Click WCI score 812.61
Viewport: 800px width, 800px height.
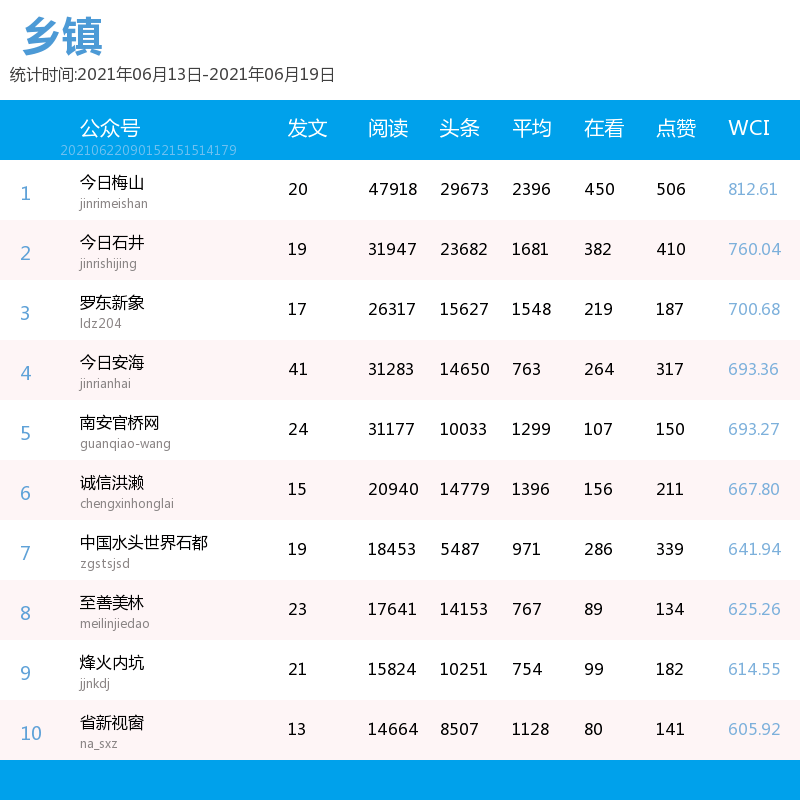click(753, 189)
